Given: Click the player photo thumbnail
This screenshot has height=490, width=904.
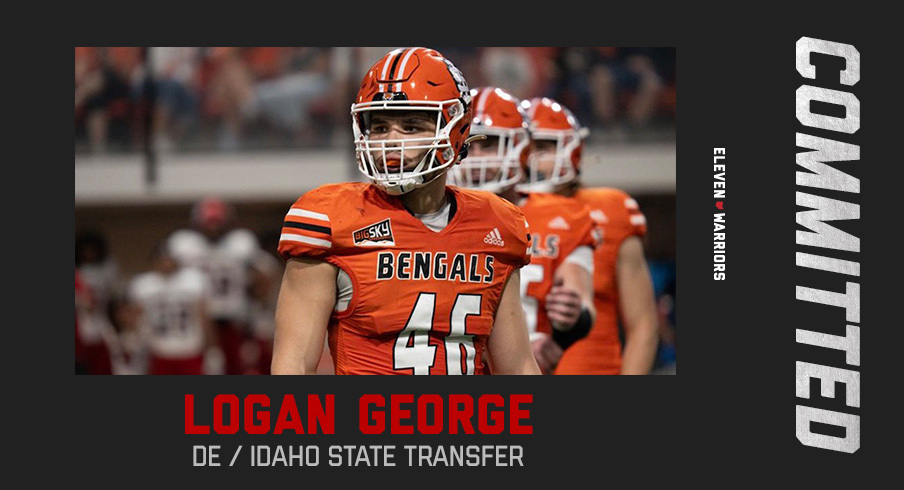Looking at the screenshot, I should (x=375, y=211).
